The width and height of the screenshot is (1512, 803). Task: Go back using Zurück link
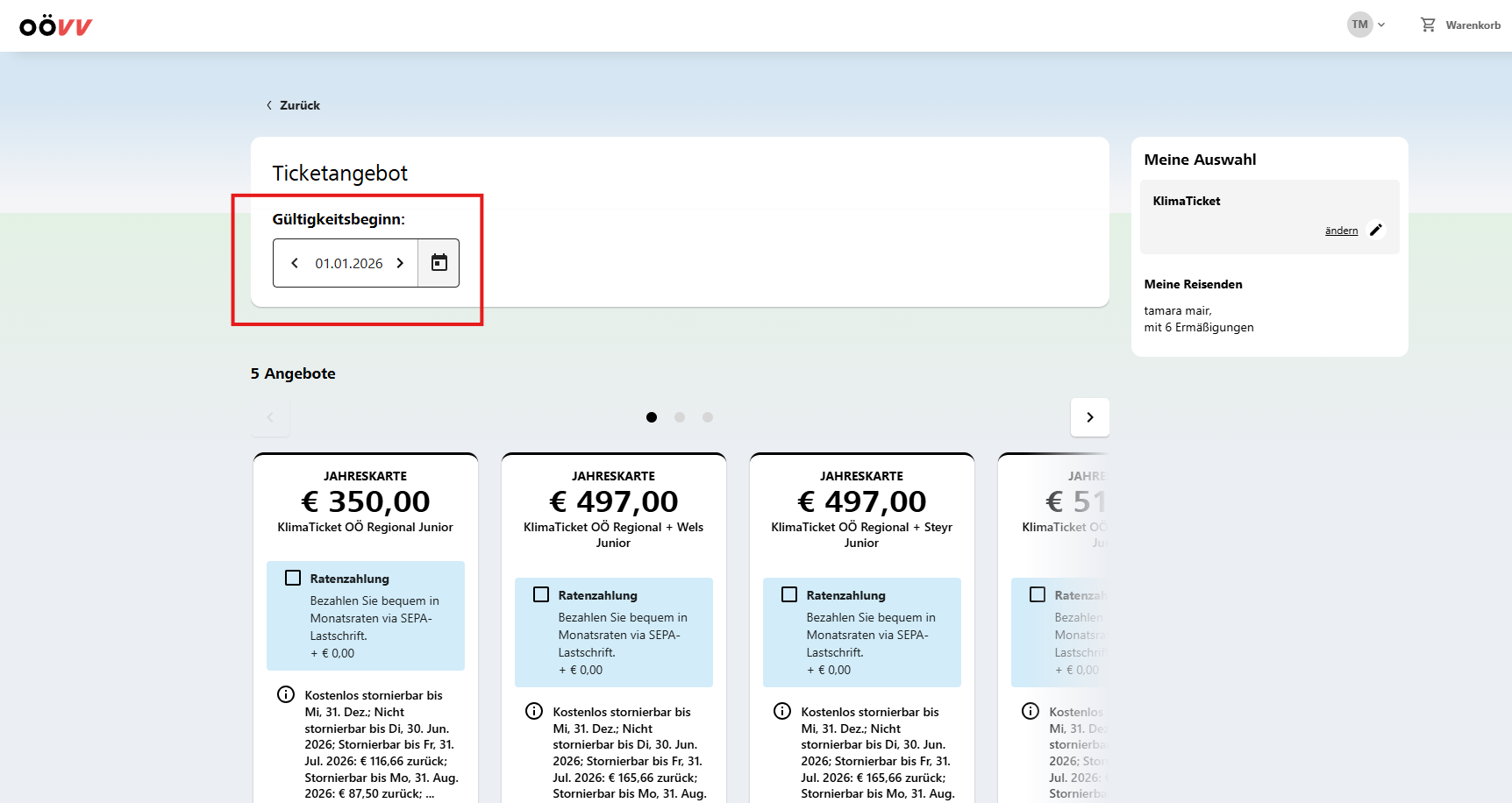point(294,105)
